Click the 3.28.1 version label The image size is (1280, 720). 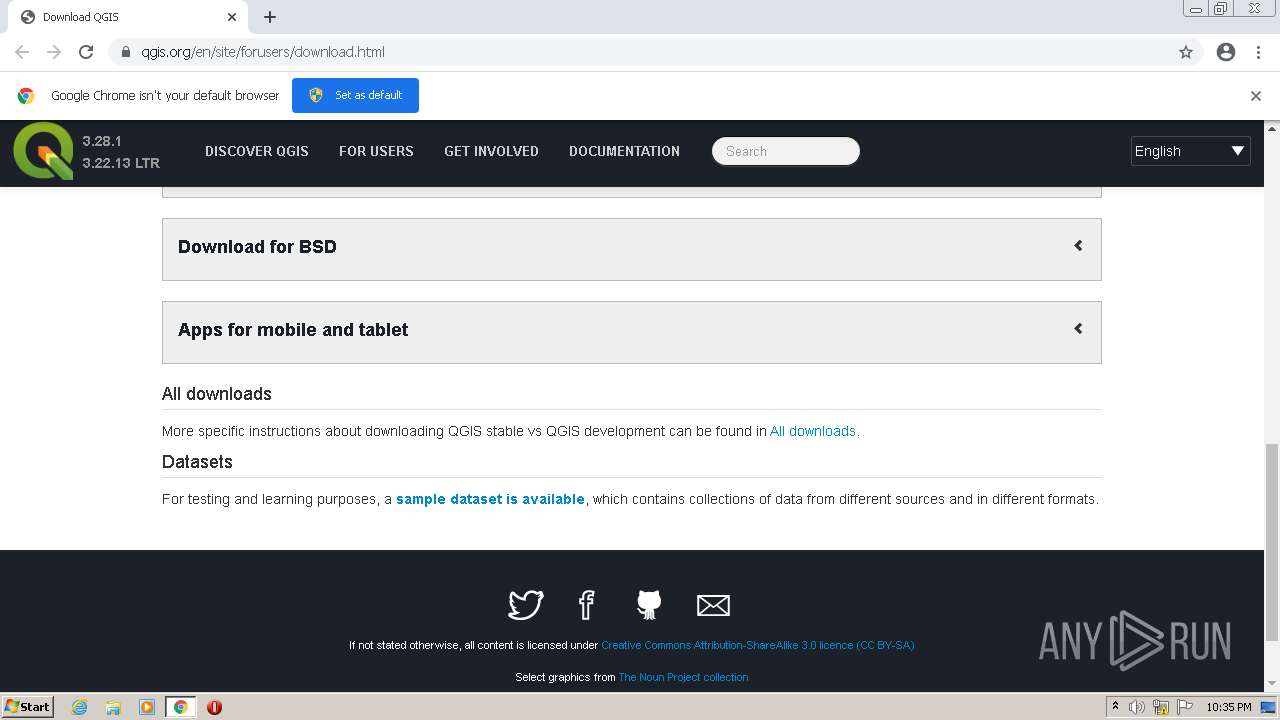point(102,141)
